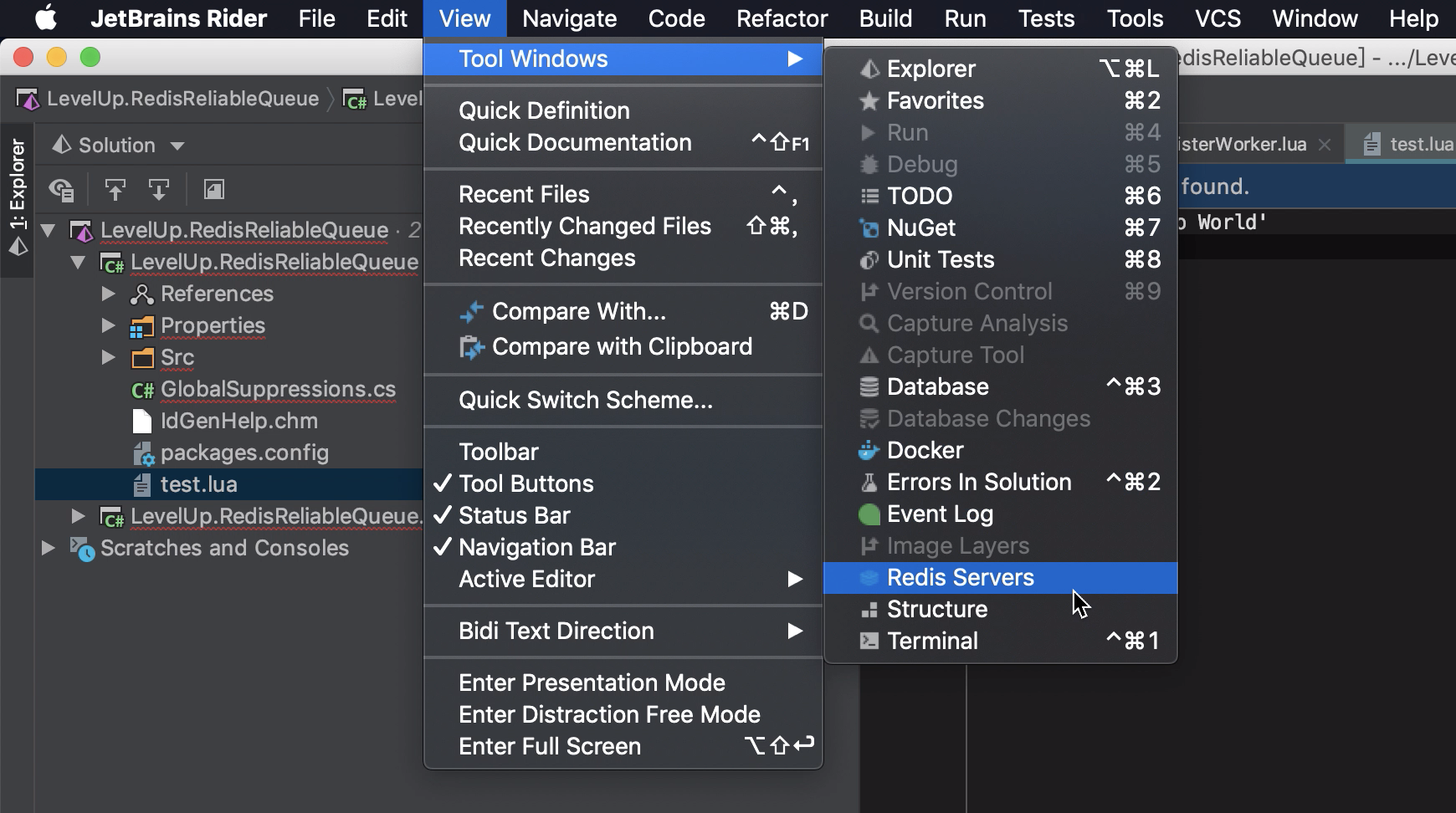Open the Build menu
Viewport: 1456px width, 813px height.
885,18
